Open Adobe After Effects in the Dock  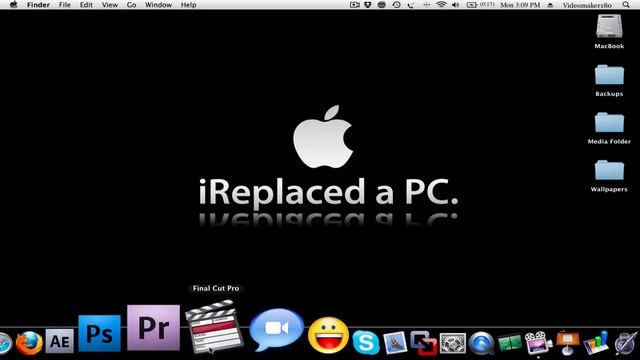(60, 341)
